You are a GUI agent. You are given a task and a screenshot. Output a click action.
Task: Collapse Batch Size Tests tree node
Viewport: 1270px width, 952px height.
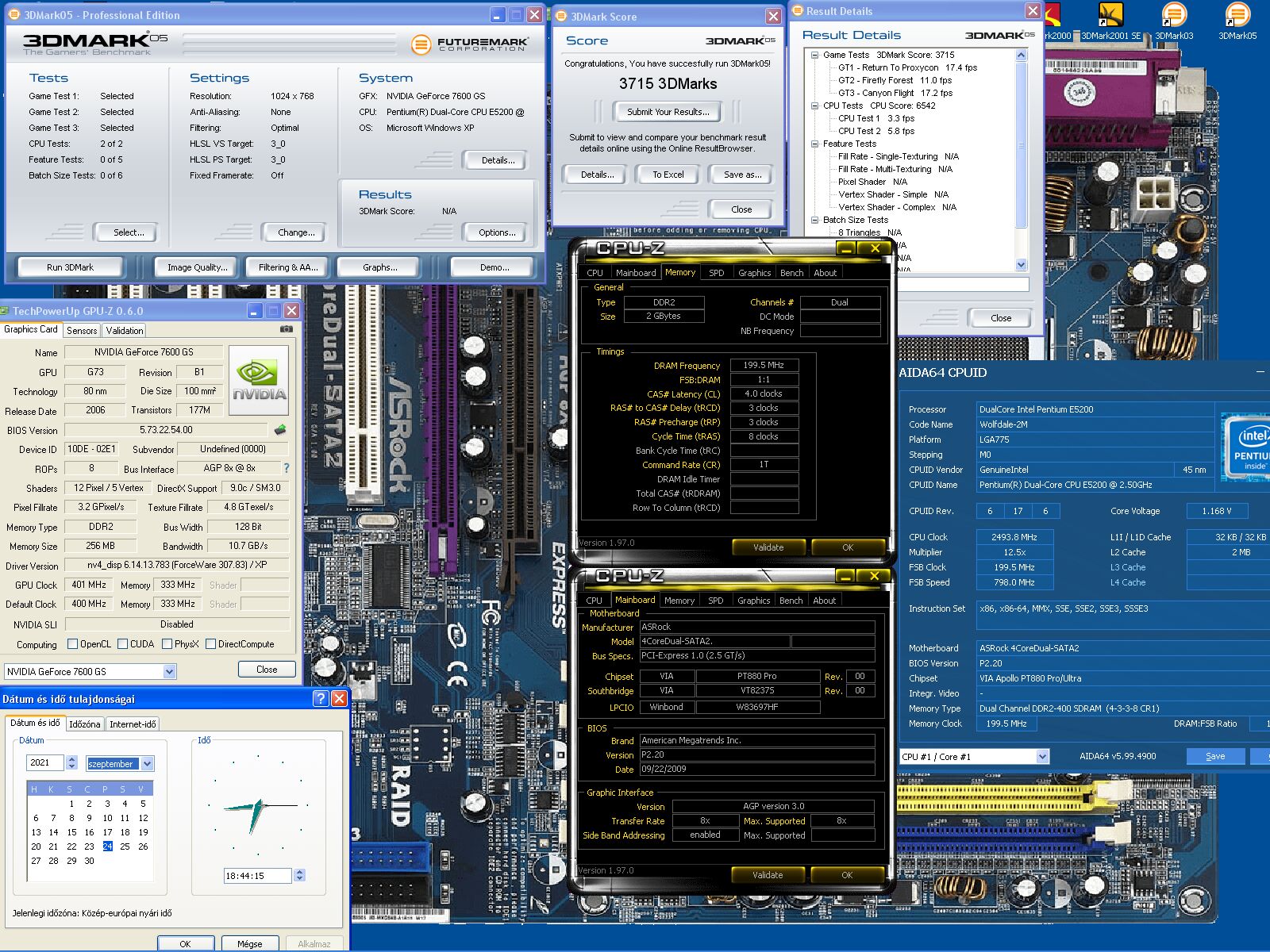click(x=814, y=220)
